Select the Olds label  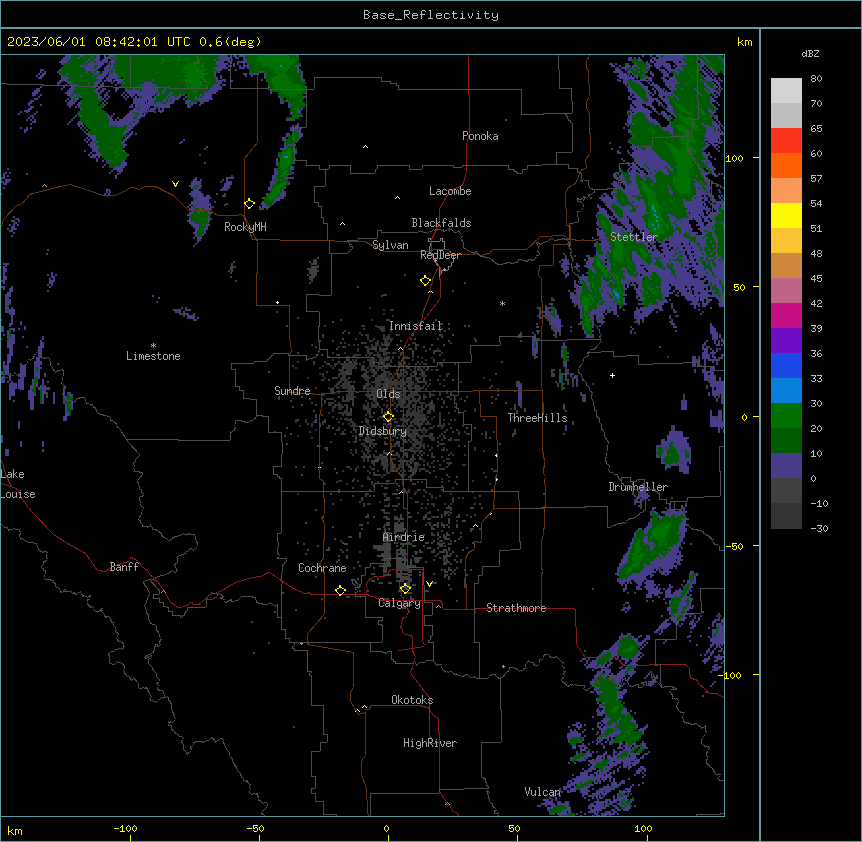388,394
